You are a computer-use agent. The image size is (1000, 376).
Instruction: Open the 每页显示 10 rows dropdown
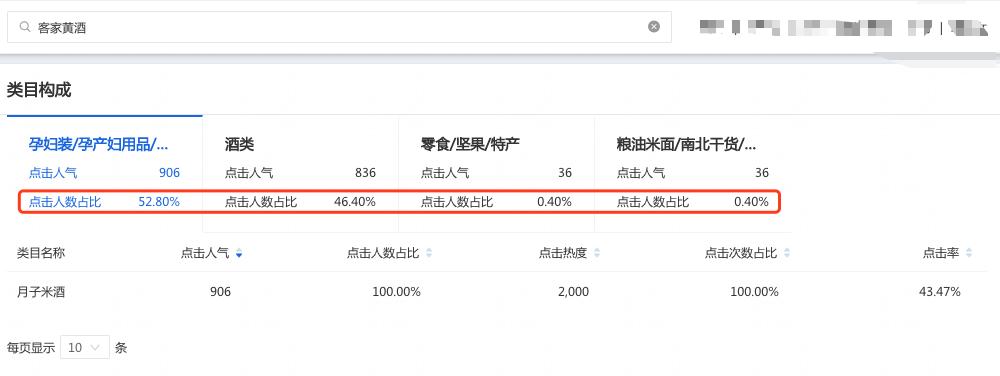click(x=85, y=347)
